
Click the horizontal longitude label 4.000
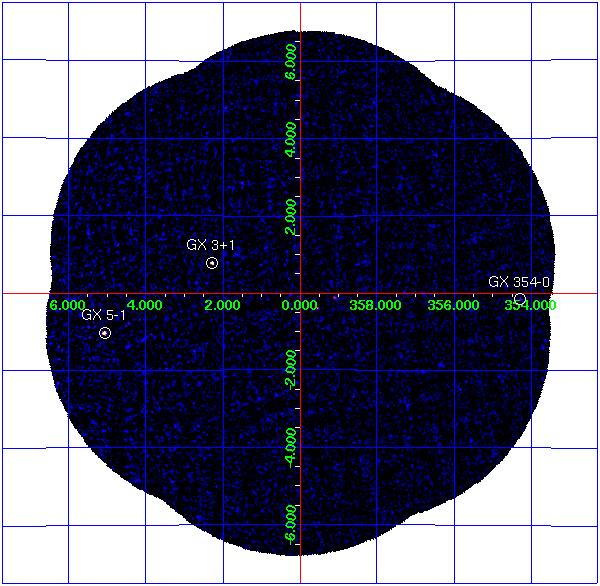(144, 305)
